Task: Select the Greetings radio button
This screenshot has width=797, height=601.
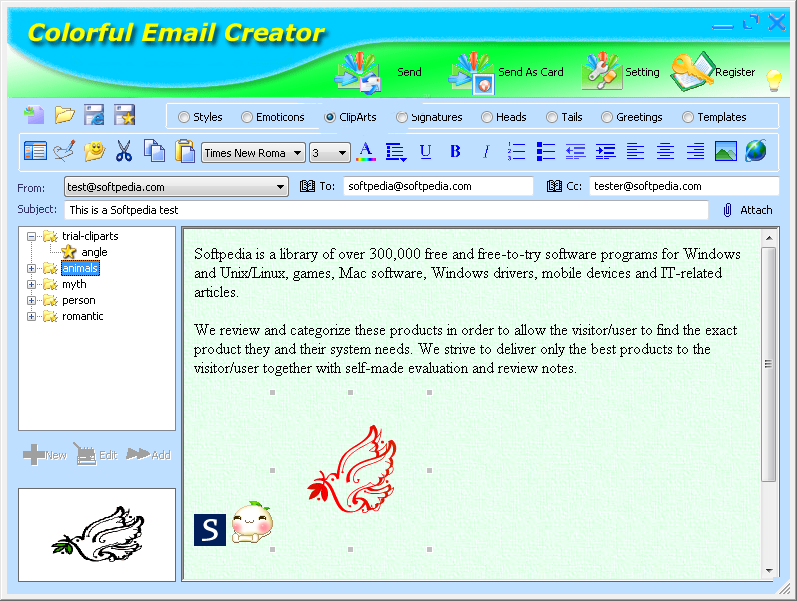Action: [x=606, y=117]
